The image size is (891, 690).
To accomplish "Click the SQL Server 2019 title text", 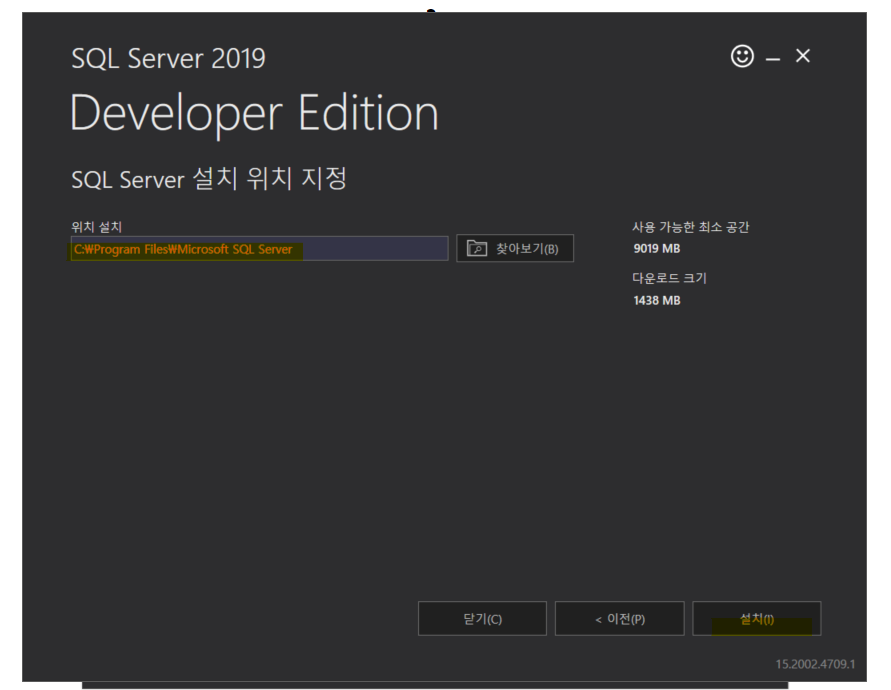I will [168, 59].
